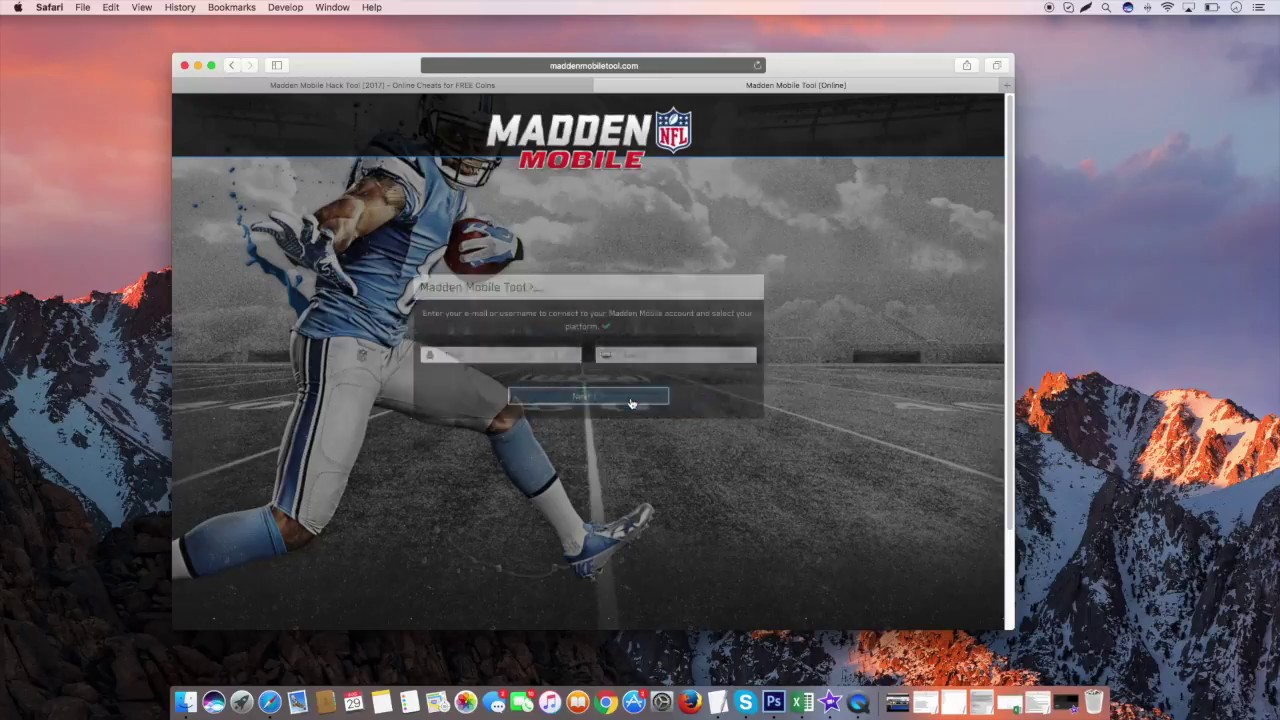Screen dimensions: 1280x720
Task: Click the Madden NFL Mobile logo
Action: coord(589,138)
